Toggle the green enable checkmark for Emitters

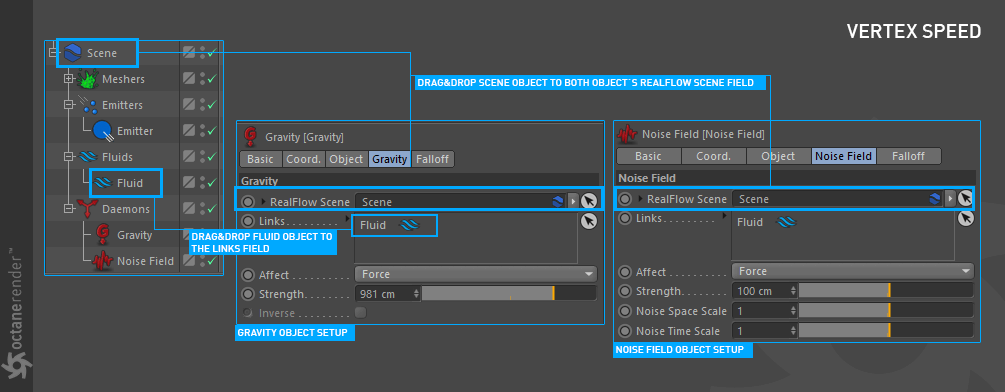tap(212, 104)
